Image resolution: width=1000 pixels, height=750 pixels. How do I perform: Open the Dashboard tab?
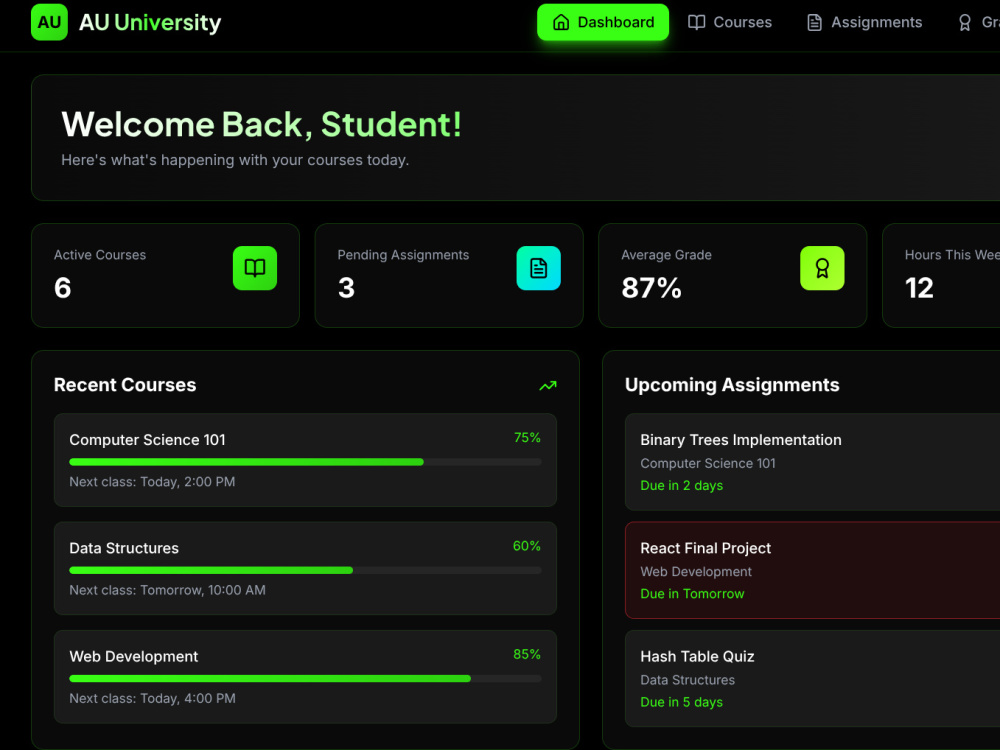point(603,22)
